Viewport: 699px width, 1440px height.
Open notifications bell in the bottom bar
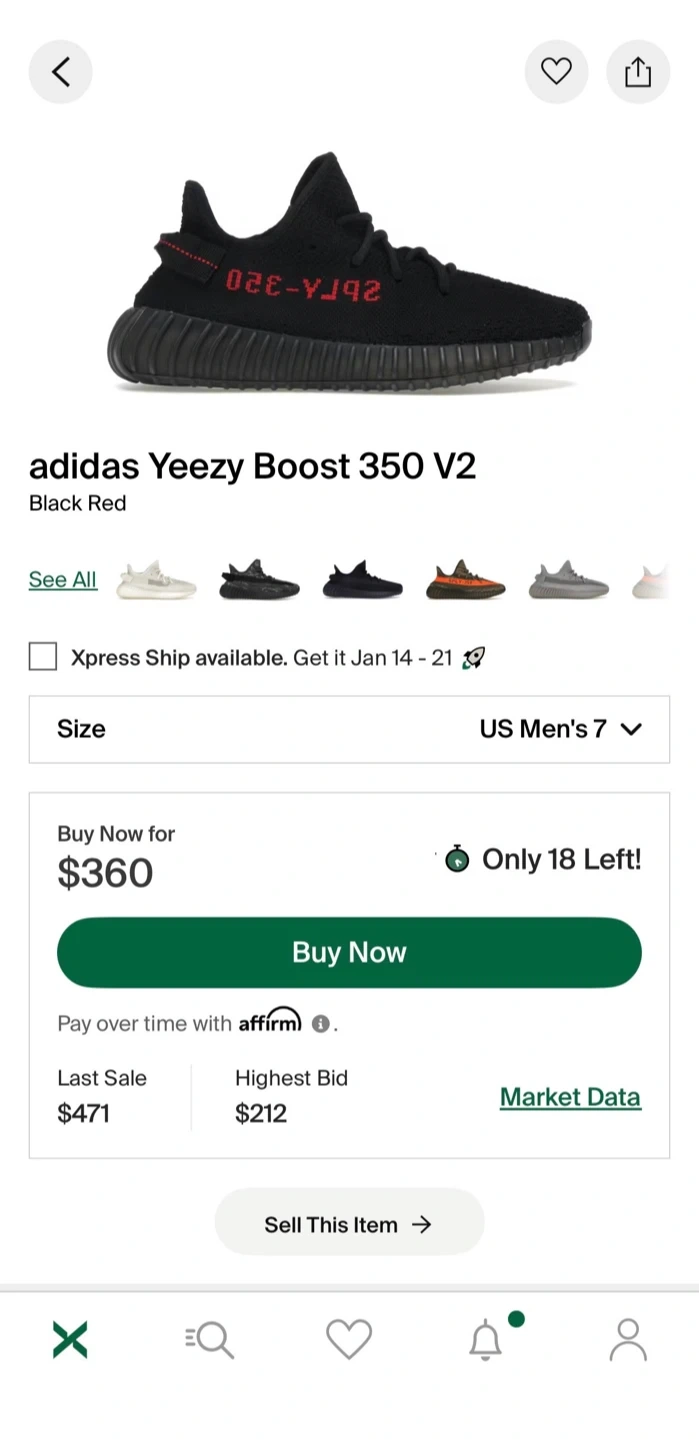click(x=486, y=1339)
